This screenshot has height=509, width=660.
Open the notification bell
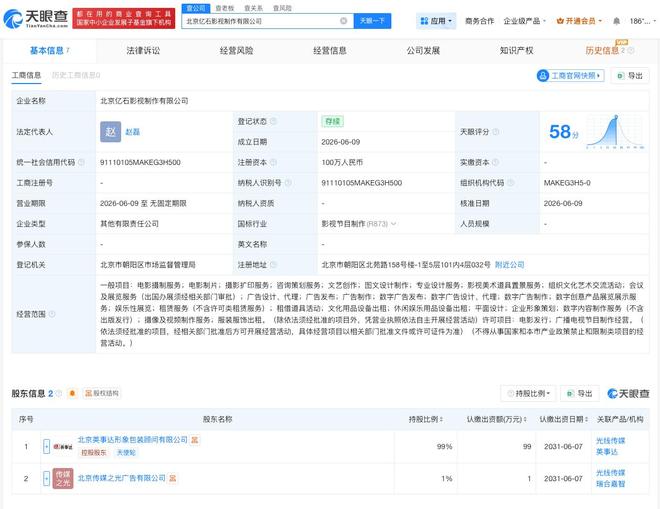point(616,21)
